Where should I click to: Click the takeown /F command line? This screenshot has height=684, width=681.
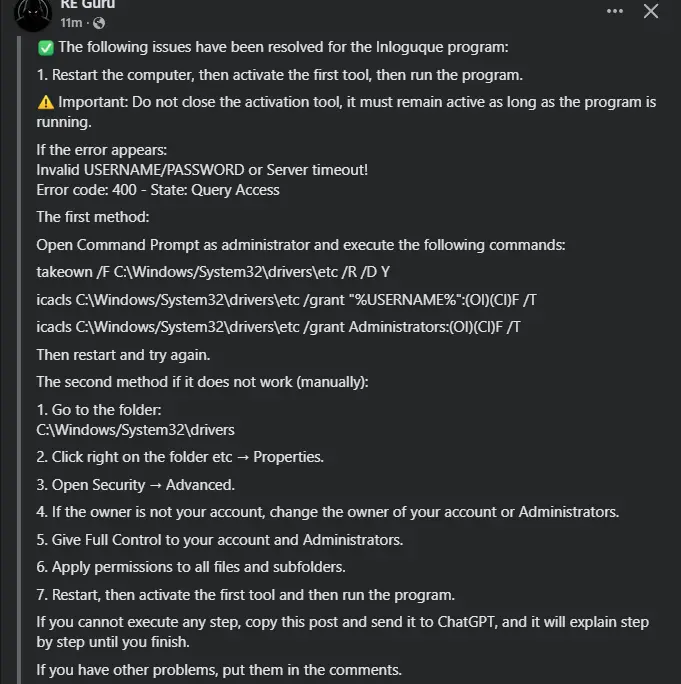[x=213, y=272]
